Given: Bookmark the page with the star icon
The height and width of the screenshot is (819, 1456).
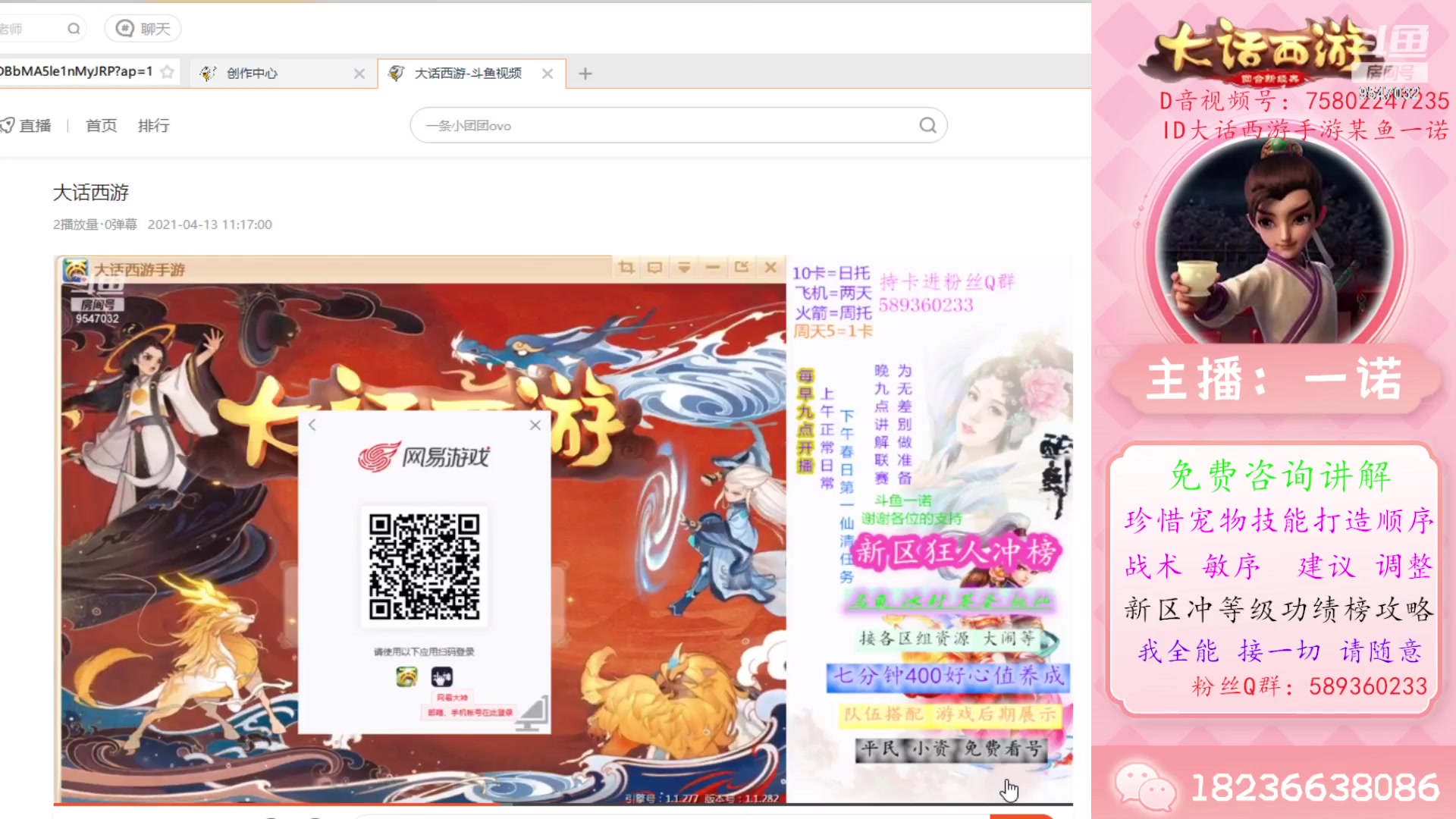Looking at the screenshot, I should click(x=168, y=72).
